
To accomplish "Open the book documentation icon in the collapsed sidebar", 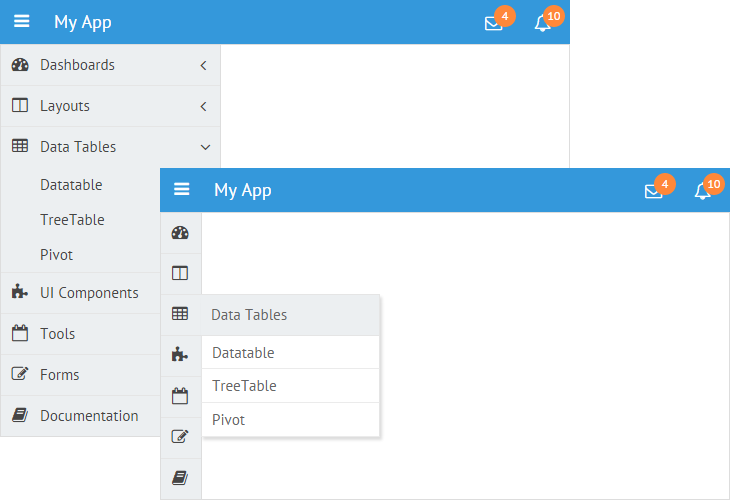I will pyautogui.click(x=180, y=478).
